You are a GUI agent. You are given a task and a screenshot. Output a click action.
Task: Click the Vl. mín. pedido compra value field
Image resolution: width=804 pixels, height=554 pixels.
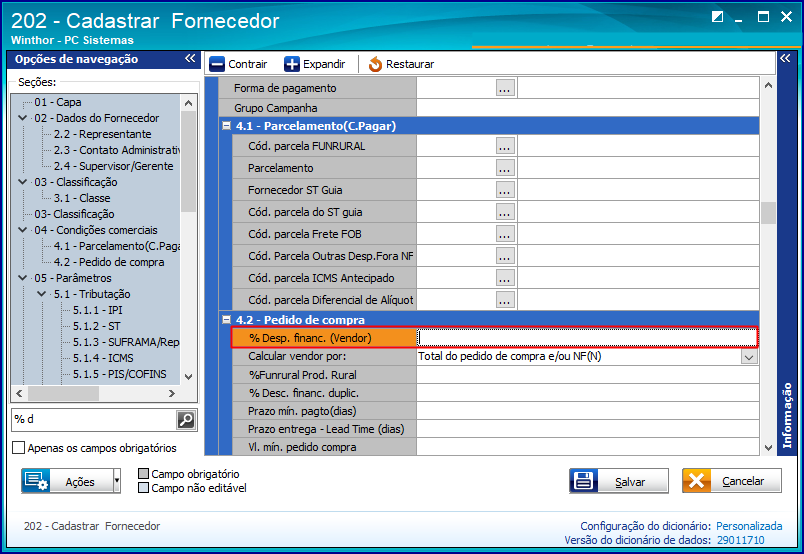coord(588,447)
